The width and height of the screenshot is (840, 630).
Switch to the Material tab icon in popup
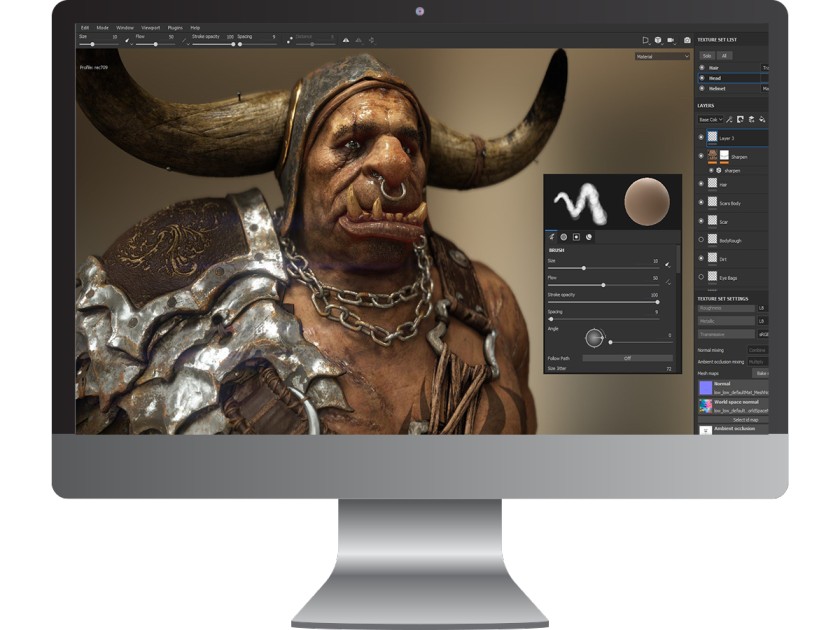click(x=589, y=237)
